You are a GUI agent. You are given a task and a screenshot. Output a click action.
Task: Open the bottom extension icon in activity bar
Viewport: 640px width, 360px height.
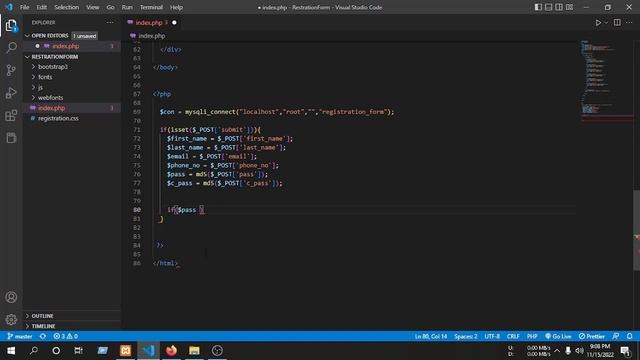point(11,138)
